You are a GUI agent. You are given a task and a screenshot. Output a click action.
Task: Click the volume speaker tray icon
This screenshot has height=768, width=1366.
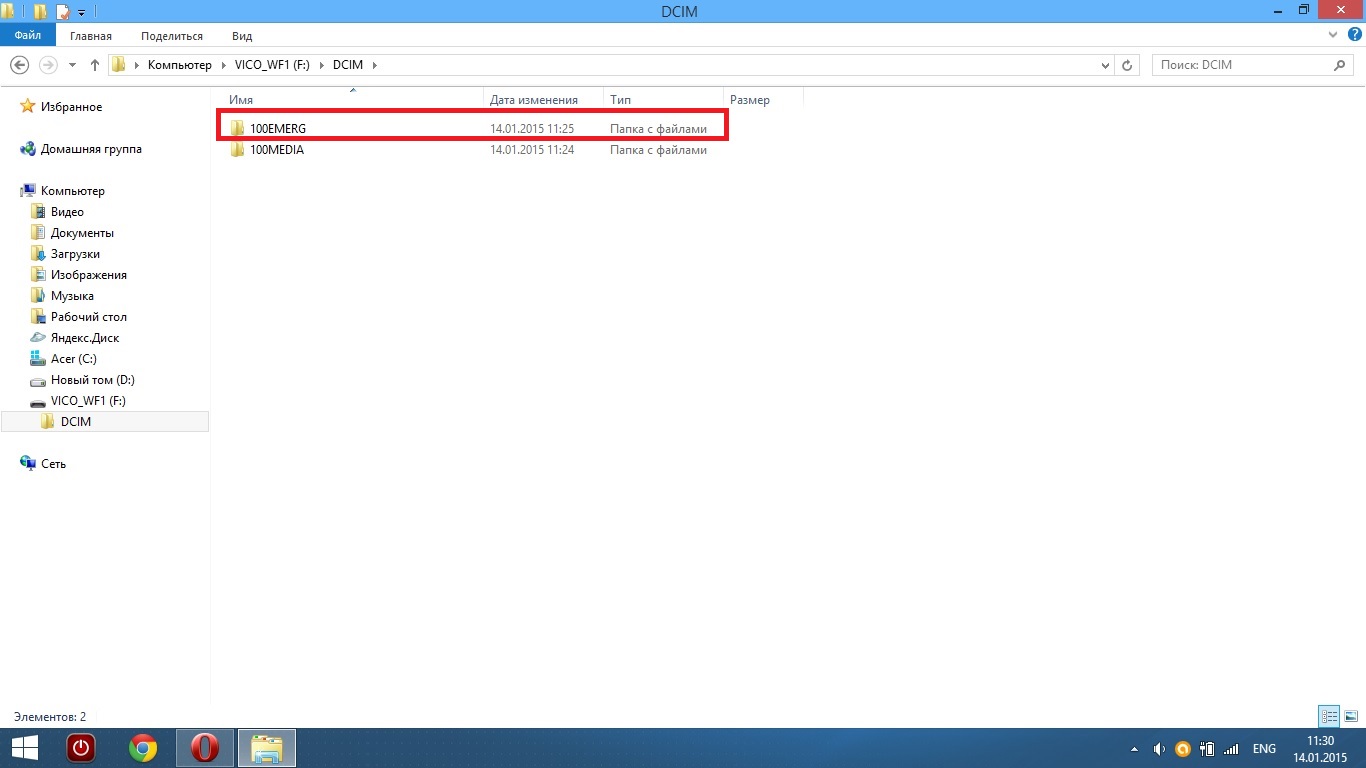point(1159,749)
